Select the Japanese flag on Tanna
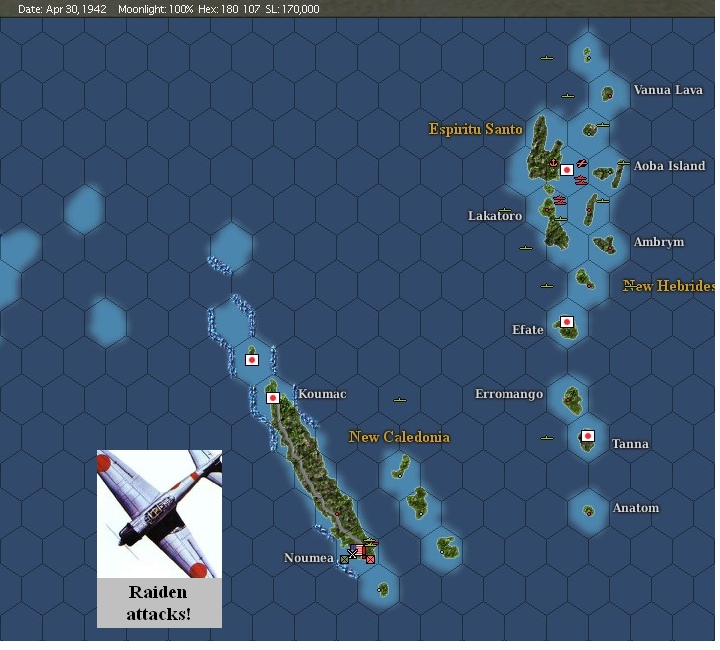 (588, 436)
